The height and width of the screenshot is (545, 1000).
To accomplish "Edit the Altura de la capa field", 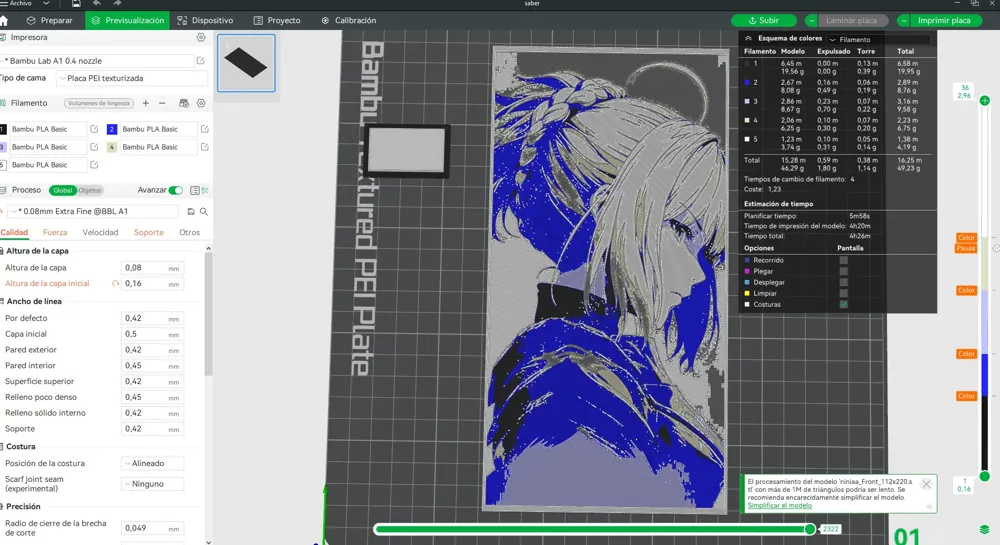I will pyautogui.click(x=152, y=268).
